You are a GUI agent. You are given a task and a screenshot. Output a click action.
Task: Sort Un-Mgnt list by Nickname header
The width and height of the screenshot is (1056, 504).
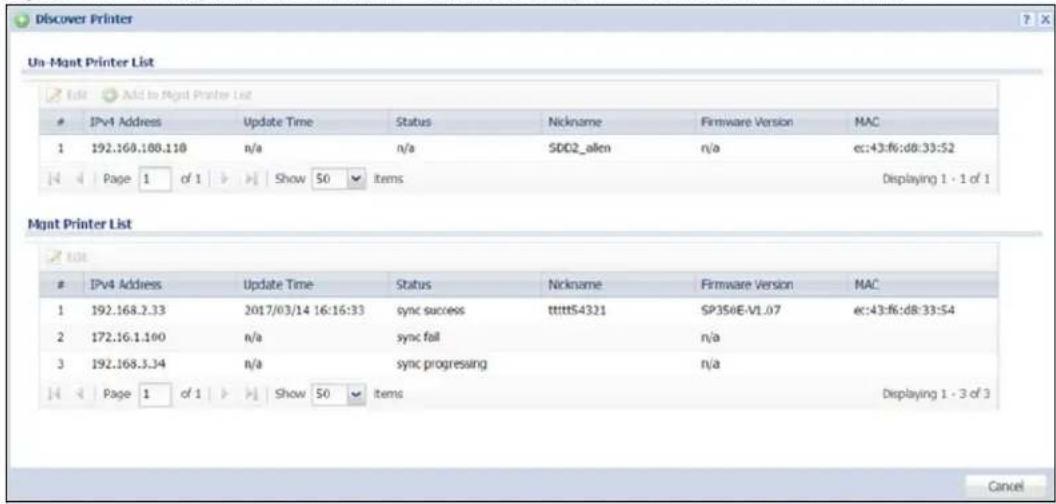tap(618, 123)
